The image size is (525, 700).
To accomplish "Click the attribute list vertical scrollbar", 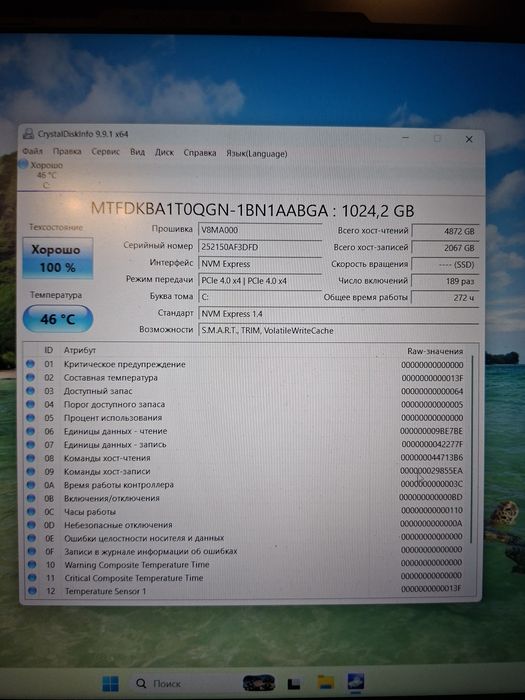I will point(471,449).
